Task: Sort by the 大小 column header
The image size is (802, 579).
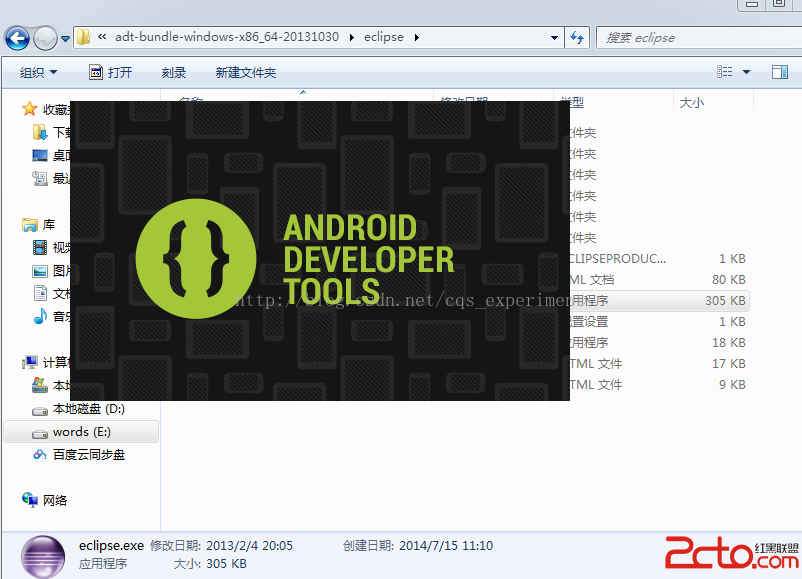Action: coord(691,103)
